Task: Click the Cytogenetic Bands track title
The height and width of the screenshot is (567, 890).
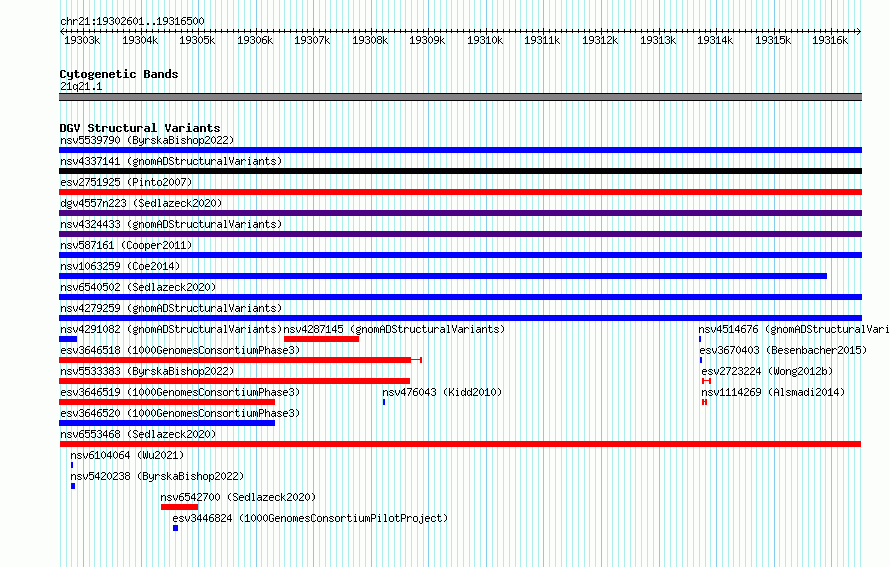Action: coord(119,74)
